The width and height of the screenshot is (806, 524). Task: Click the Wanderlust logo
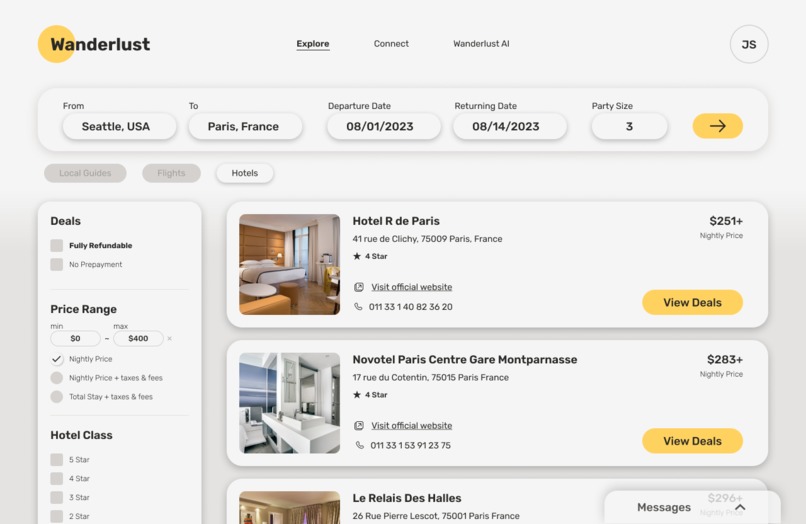coord(94,44)
